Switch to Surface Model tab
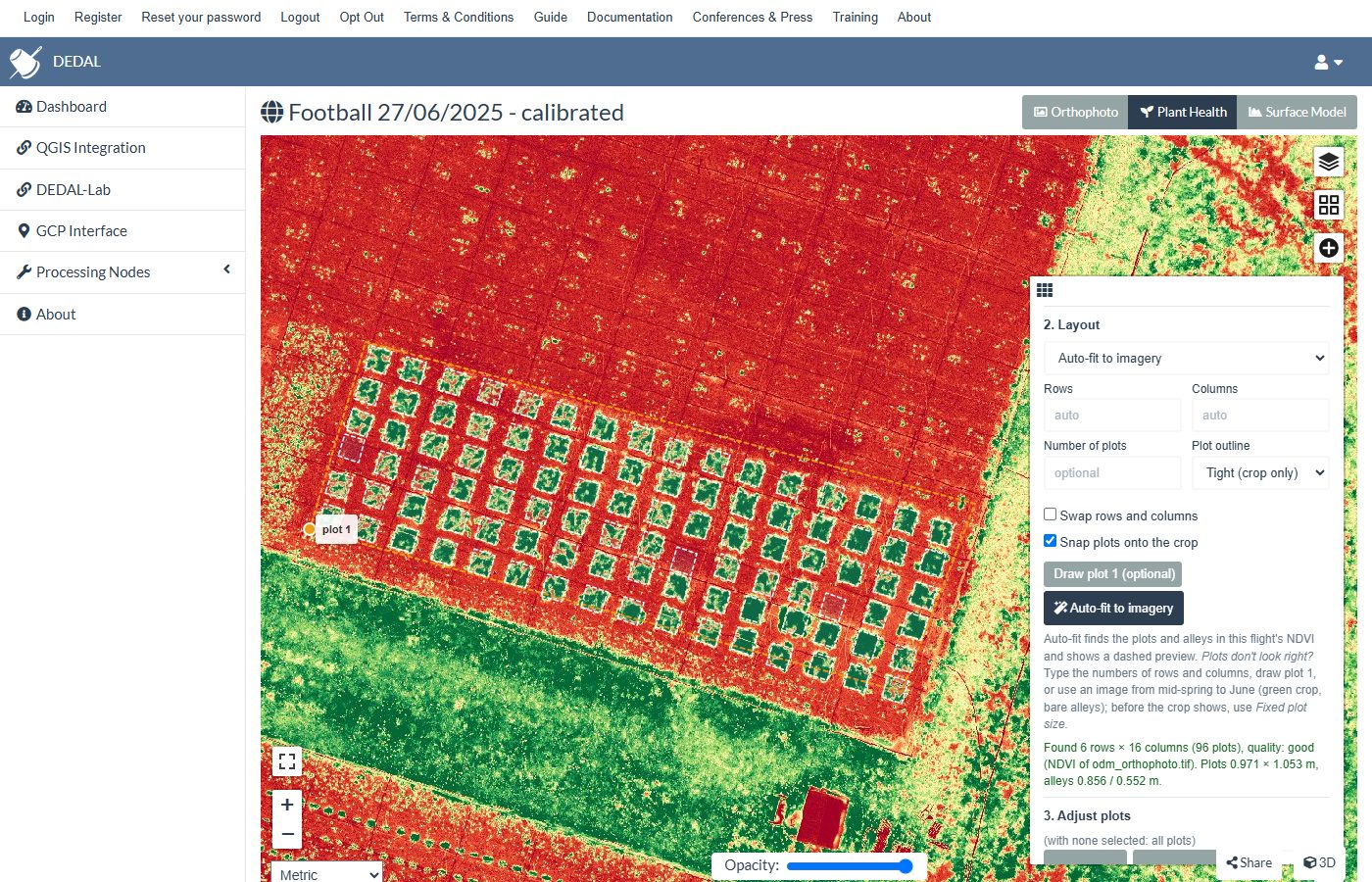Viewport: 1372px width, 882px height. [1297, 112]
